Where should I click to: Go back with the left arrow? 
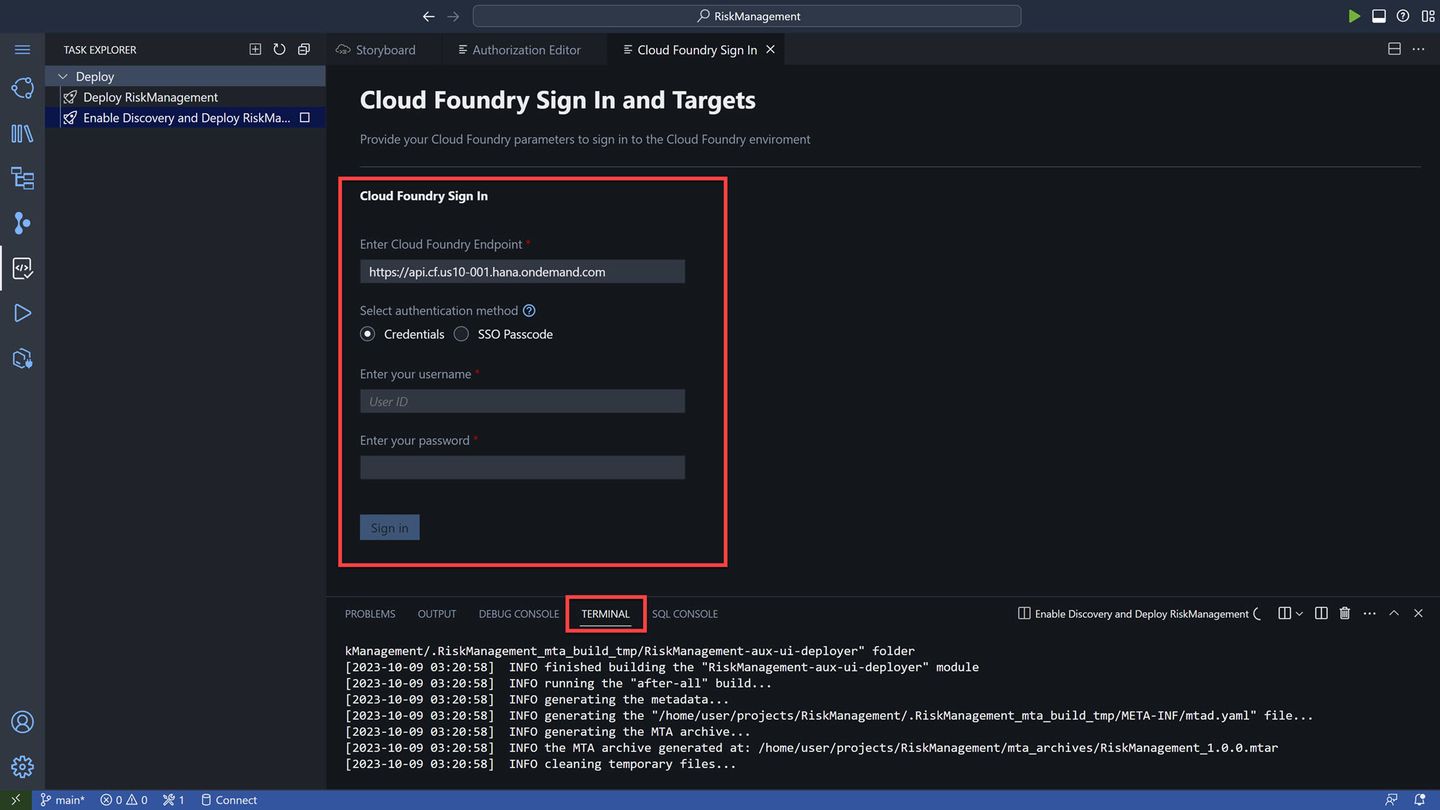pyautogui.click(x=429, y=16)
